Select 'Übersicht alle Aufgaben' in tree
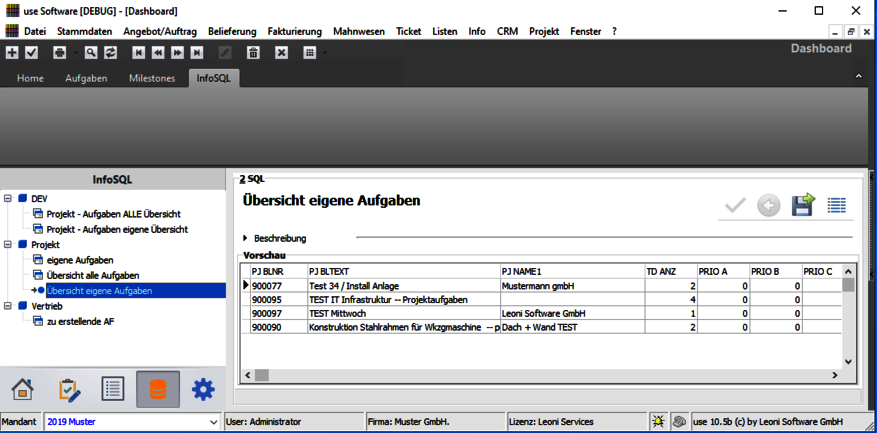 (x=92, y=275)
